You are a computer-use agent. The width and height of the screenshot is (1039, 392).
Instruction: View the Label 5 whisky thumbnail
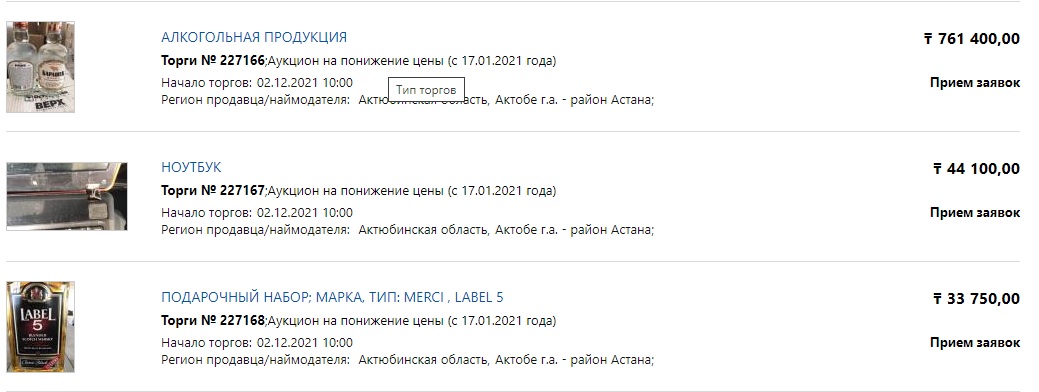click(40, 326)
